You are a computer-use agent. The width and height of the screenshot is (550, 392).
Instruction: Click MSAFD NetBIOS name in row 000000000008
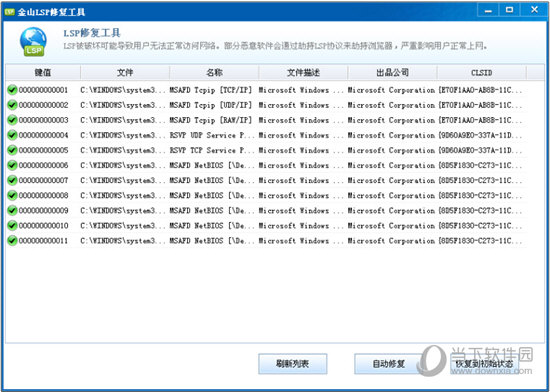point(212,196)
